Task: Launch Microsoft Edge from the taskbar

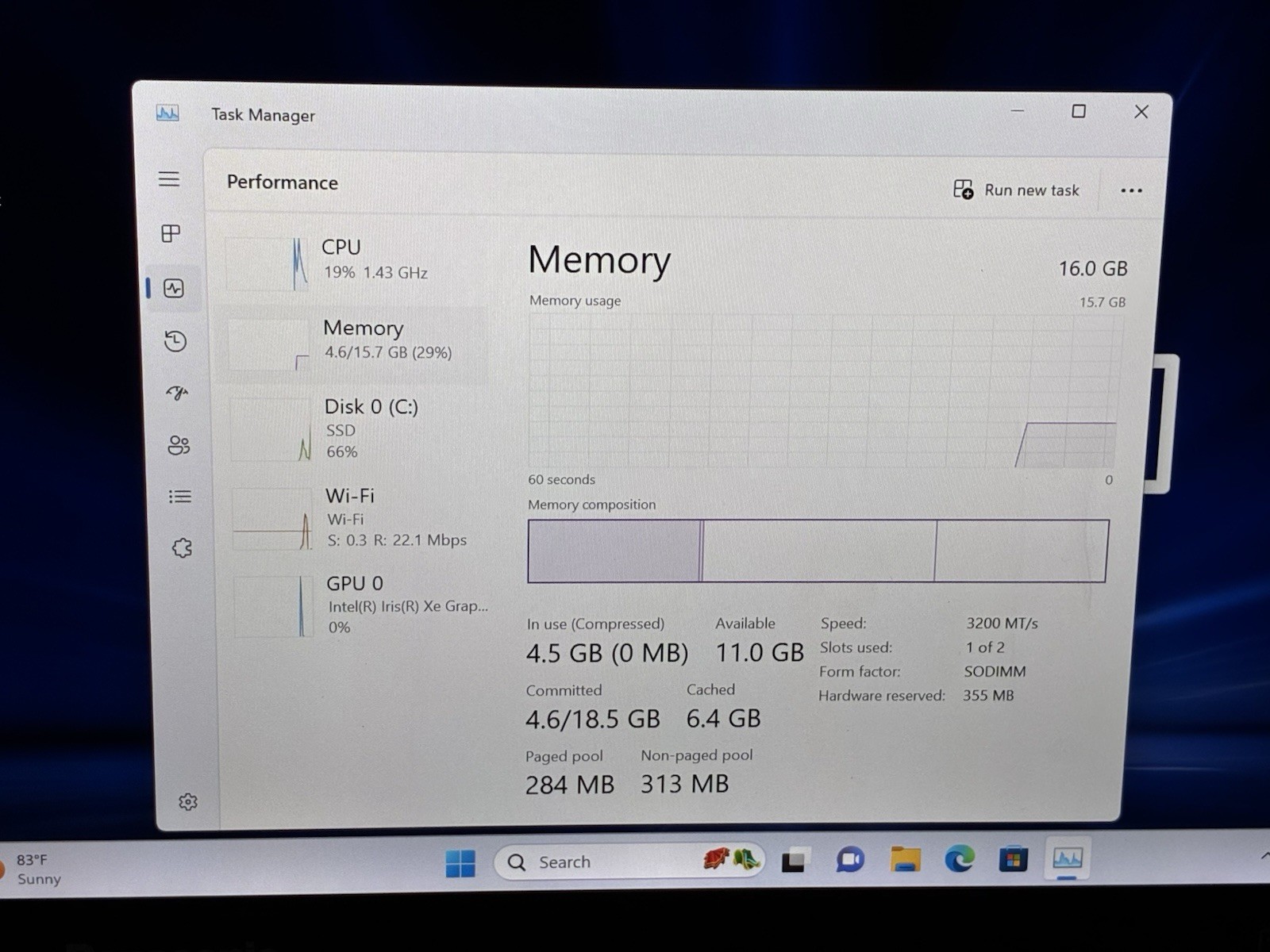Action: click(x=959, y=859)
